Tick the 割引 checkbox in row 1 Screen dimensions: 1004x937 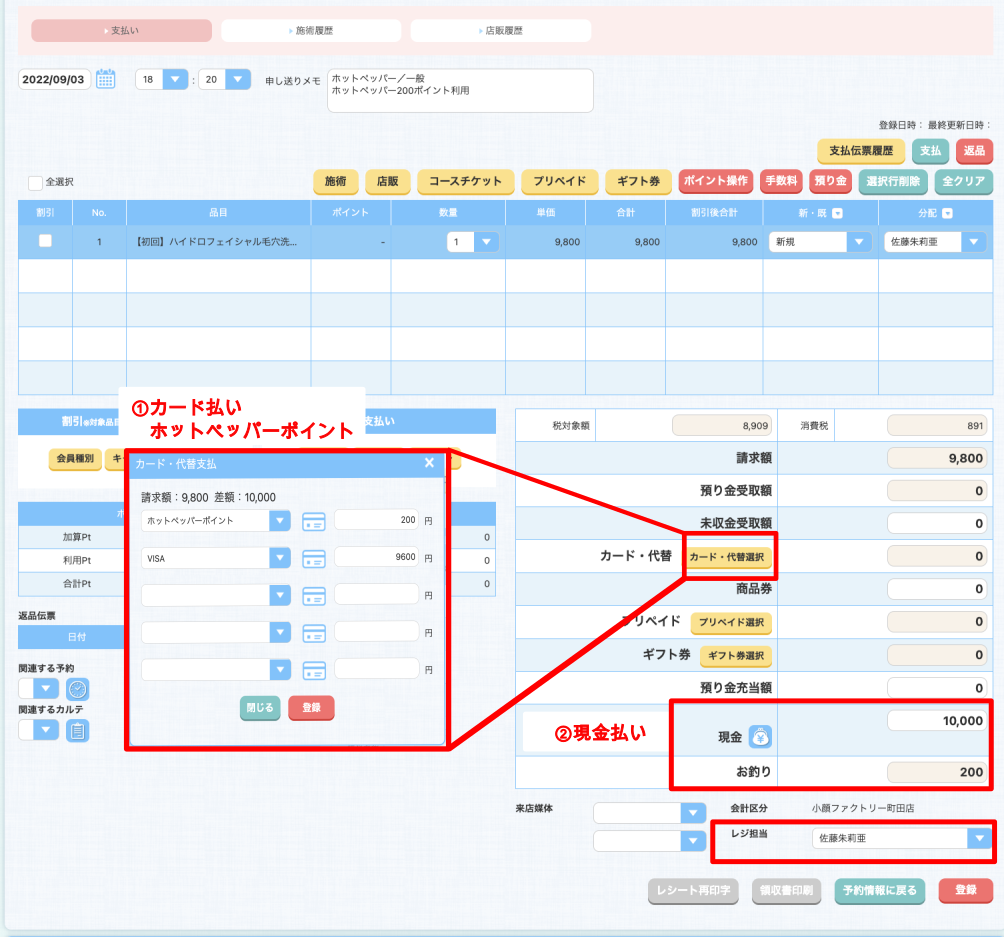point(45,241)
